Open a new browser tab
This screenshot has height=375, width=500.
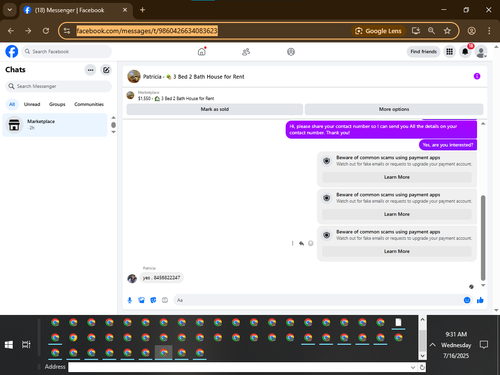pyautogui.click(x=142, y=10)
